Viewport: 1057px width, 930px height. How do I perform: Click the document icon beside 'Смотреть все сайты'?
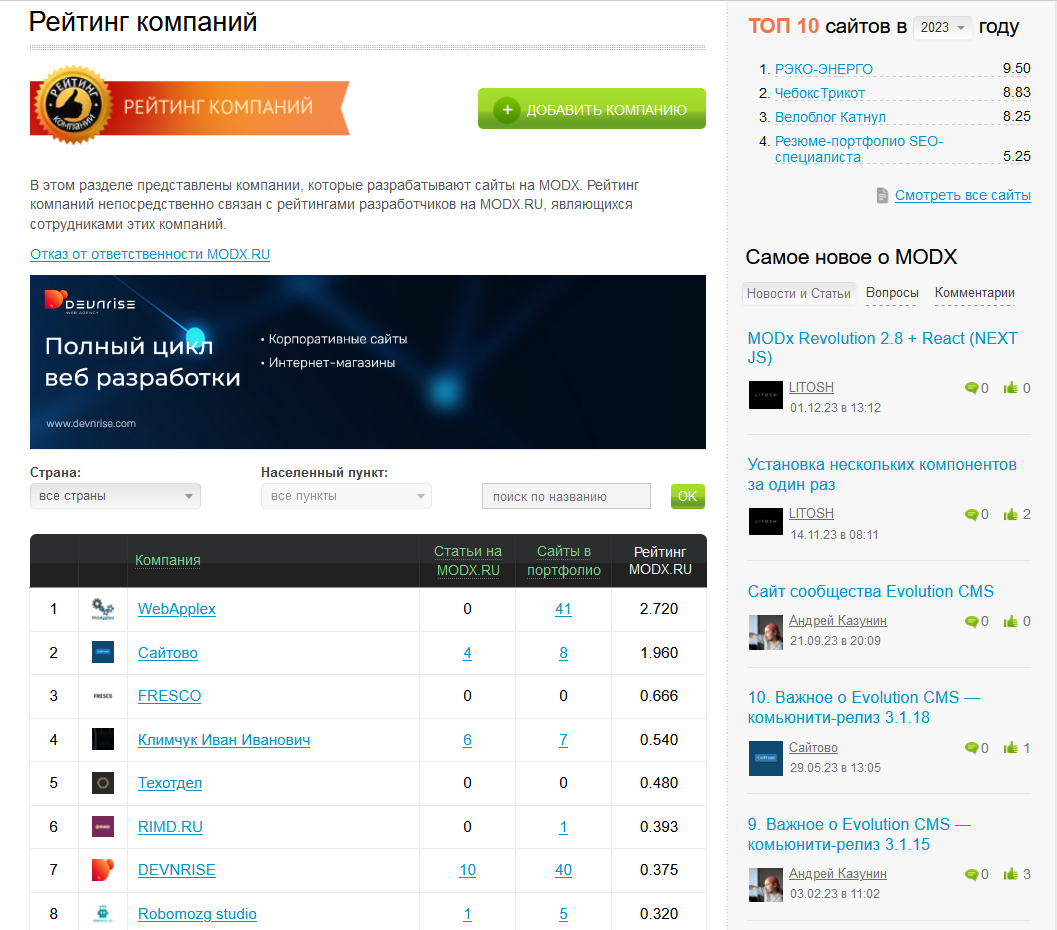click(882, 195)
